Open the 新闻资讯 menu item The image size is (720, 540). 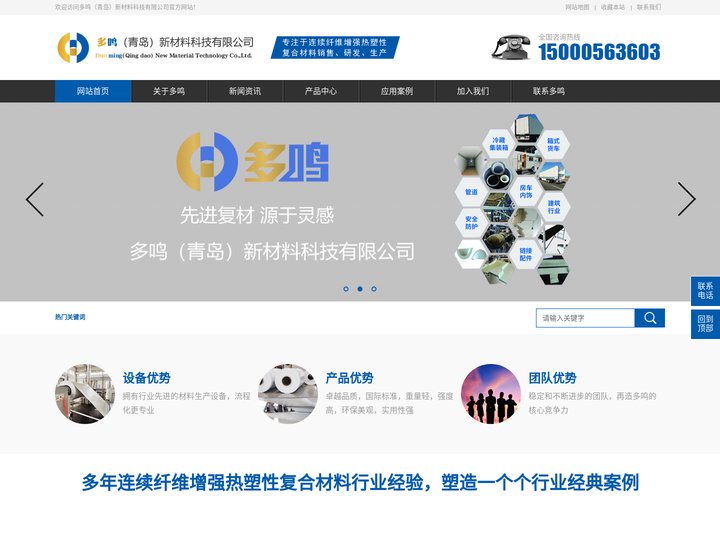tap(245, 91)
